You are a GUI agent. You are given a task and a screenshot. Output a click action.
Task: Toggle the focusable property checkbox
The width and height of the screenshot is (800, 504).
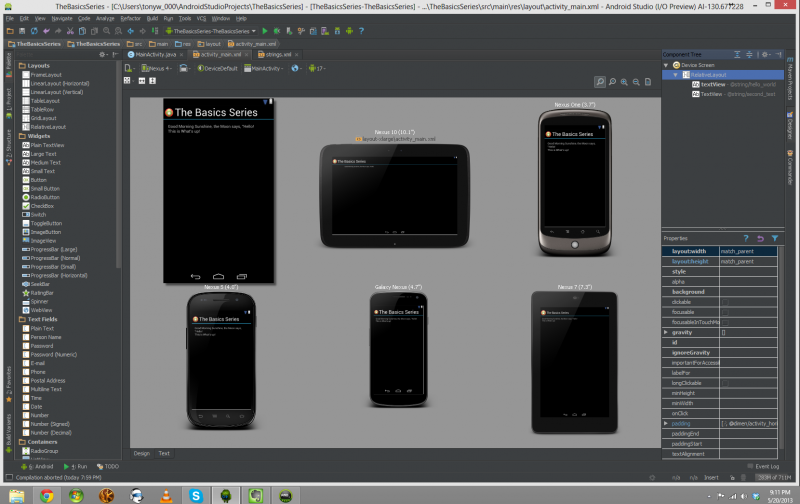(x=725, y=312)
